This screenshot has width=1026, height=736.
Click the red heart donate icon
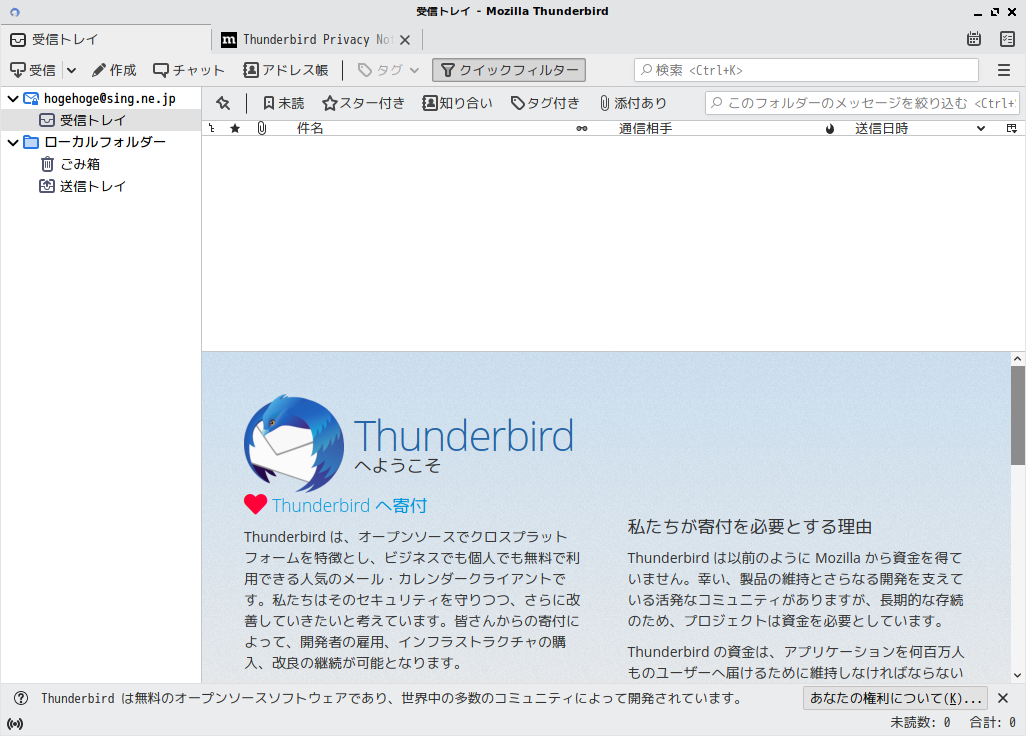255,504
